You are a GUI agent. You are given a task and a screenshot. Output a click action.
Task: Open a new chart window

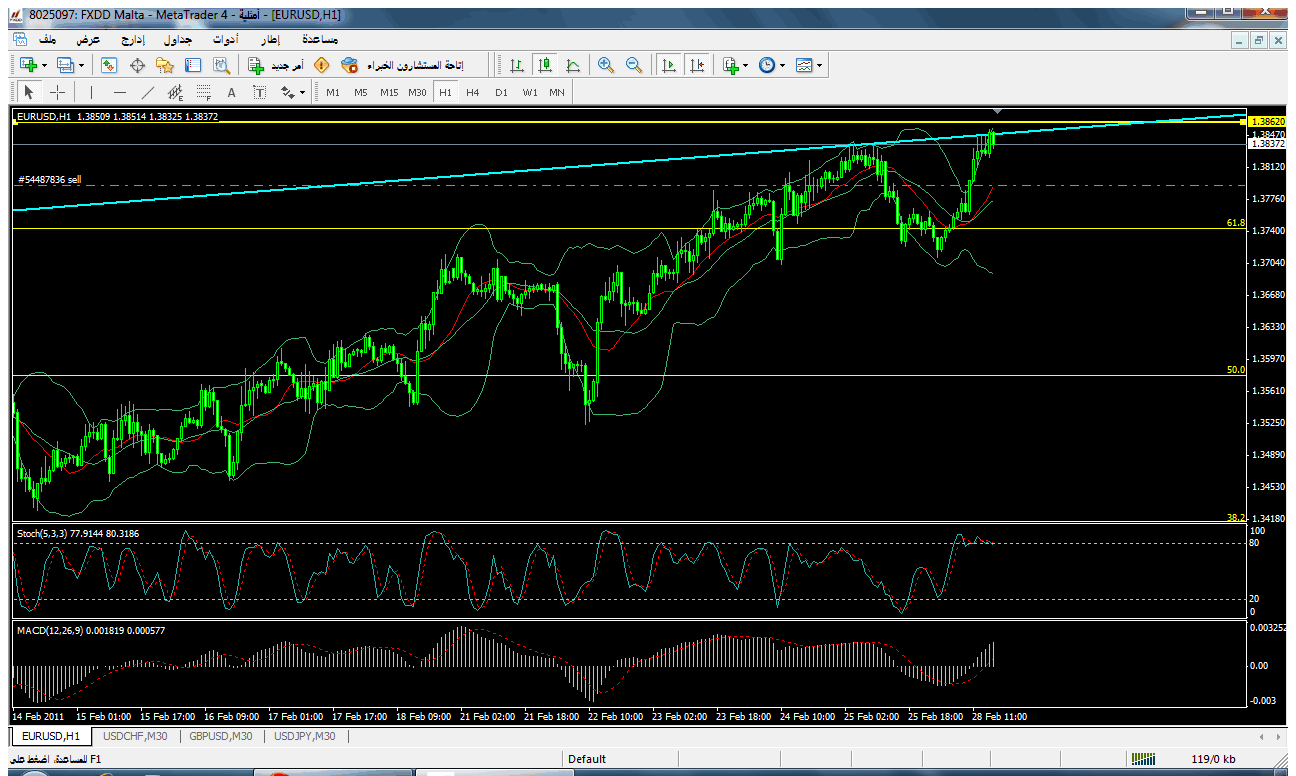coord(29,65)
